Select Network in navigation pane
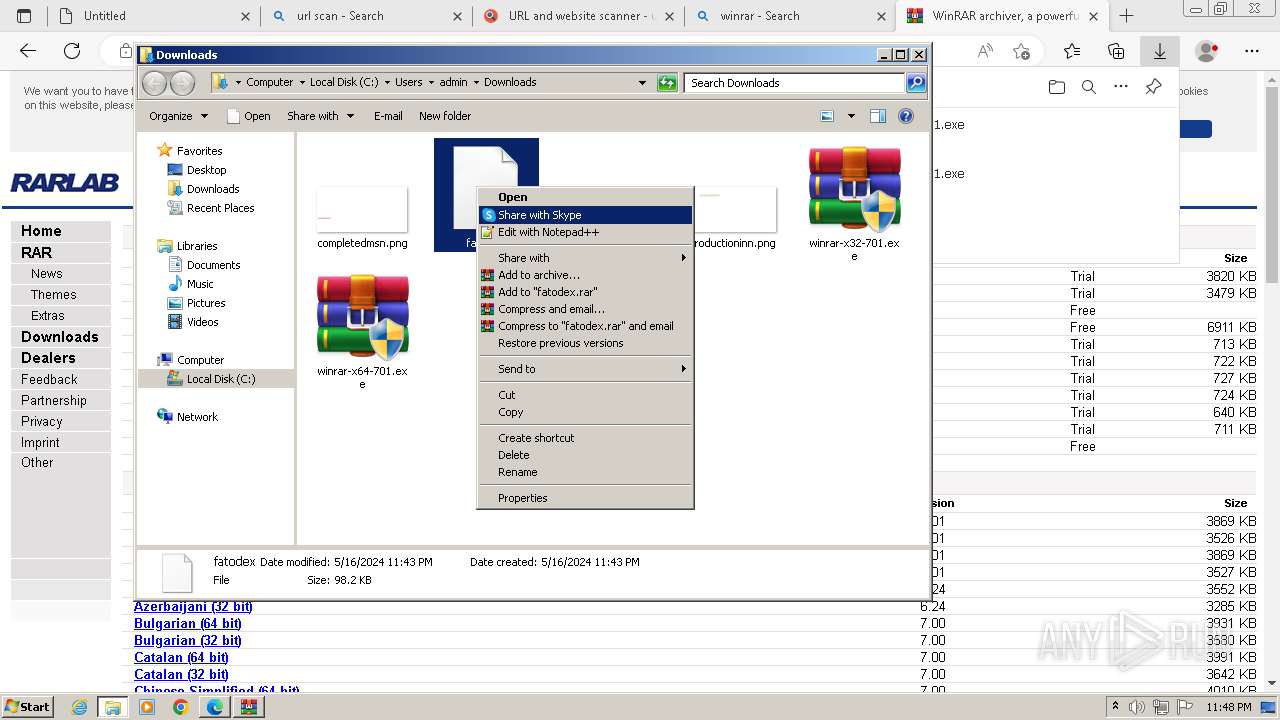Screen dimensions: 1280x720 point(197,417)
